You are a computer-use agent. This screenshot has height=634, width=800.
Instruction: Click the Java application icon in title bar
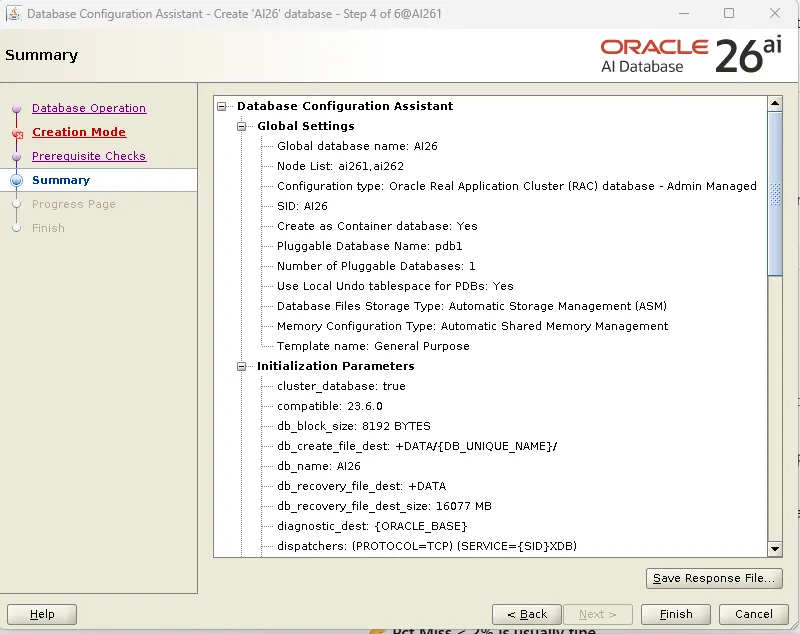(14, 14)
